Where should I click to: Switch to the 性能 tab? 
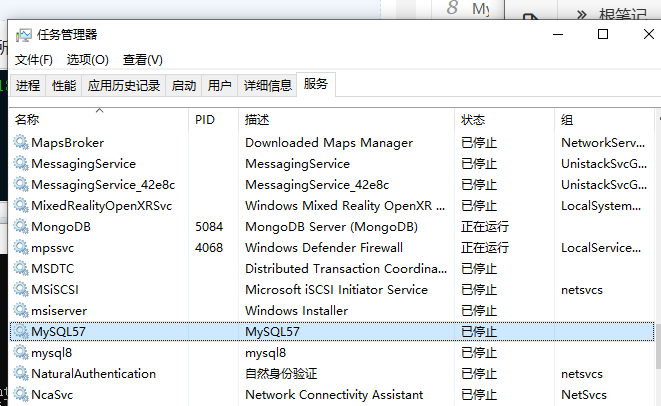[x=64, y=86]
